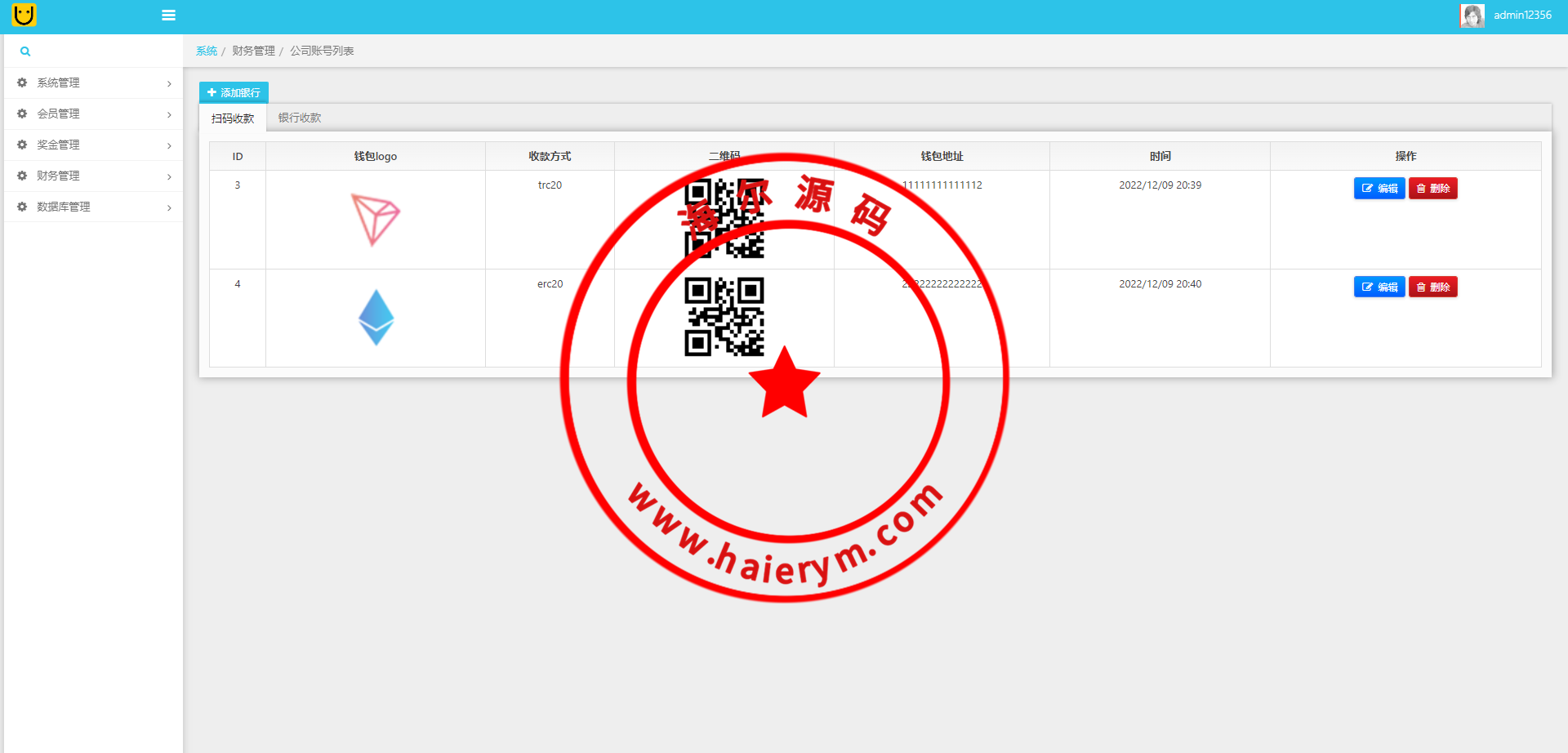
Task: Expand the 奖金管理 menu chevron
Action: pos(169,145)
